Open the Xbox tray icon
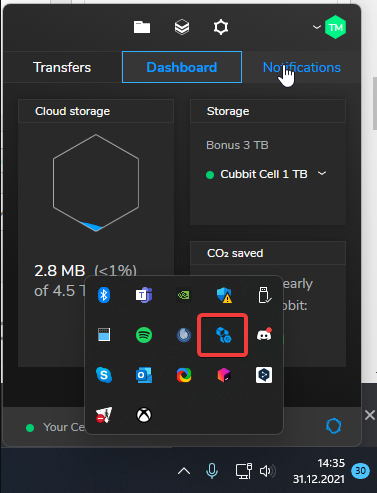The height and width of the screenshot is (493, 377). pos(144,415)
